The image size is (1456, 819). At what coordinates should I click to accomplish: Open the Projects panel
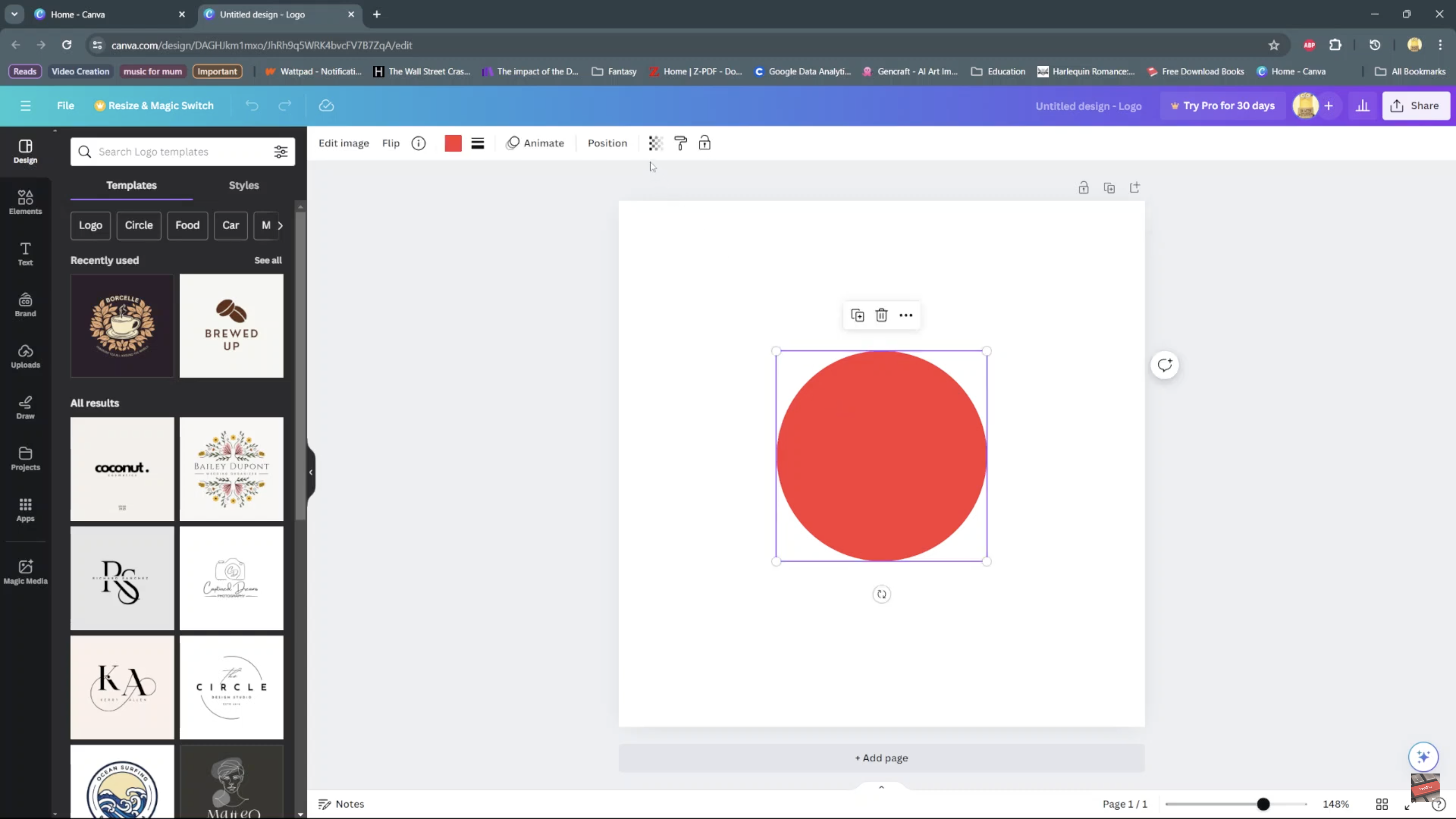pyautogui.click(x=26, y=459)
